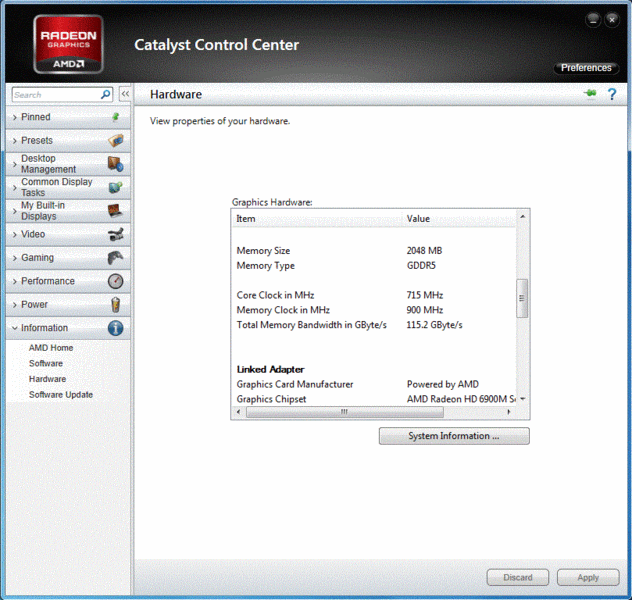
Task: Select the Memory Clock in MHz row
Action: pyautogui.click(x=374, y=310)
